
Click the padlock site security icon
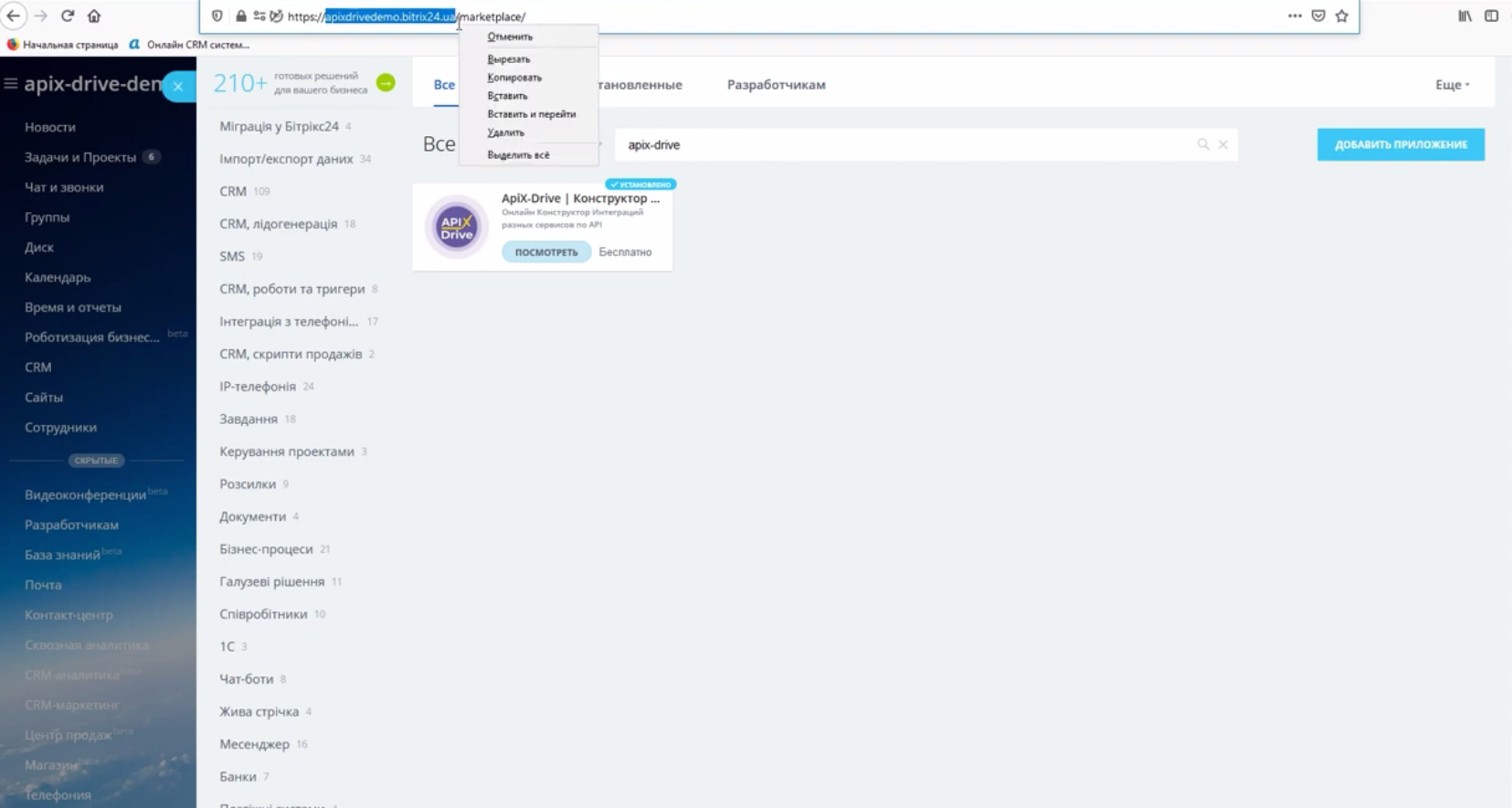pyautogui.click(x=241, y=16)
